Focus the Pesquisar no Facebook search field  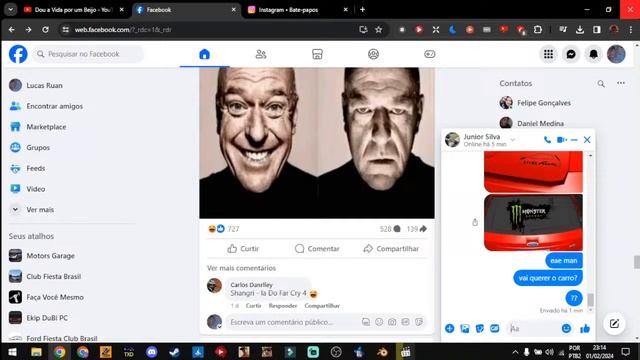tap(88, 54)
